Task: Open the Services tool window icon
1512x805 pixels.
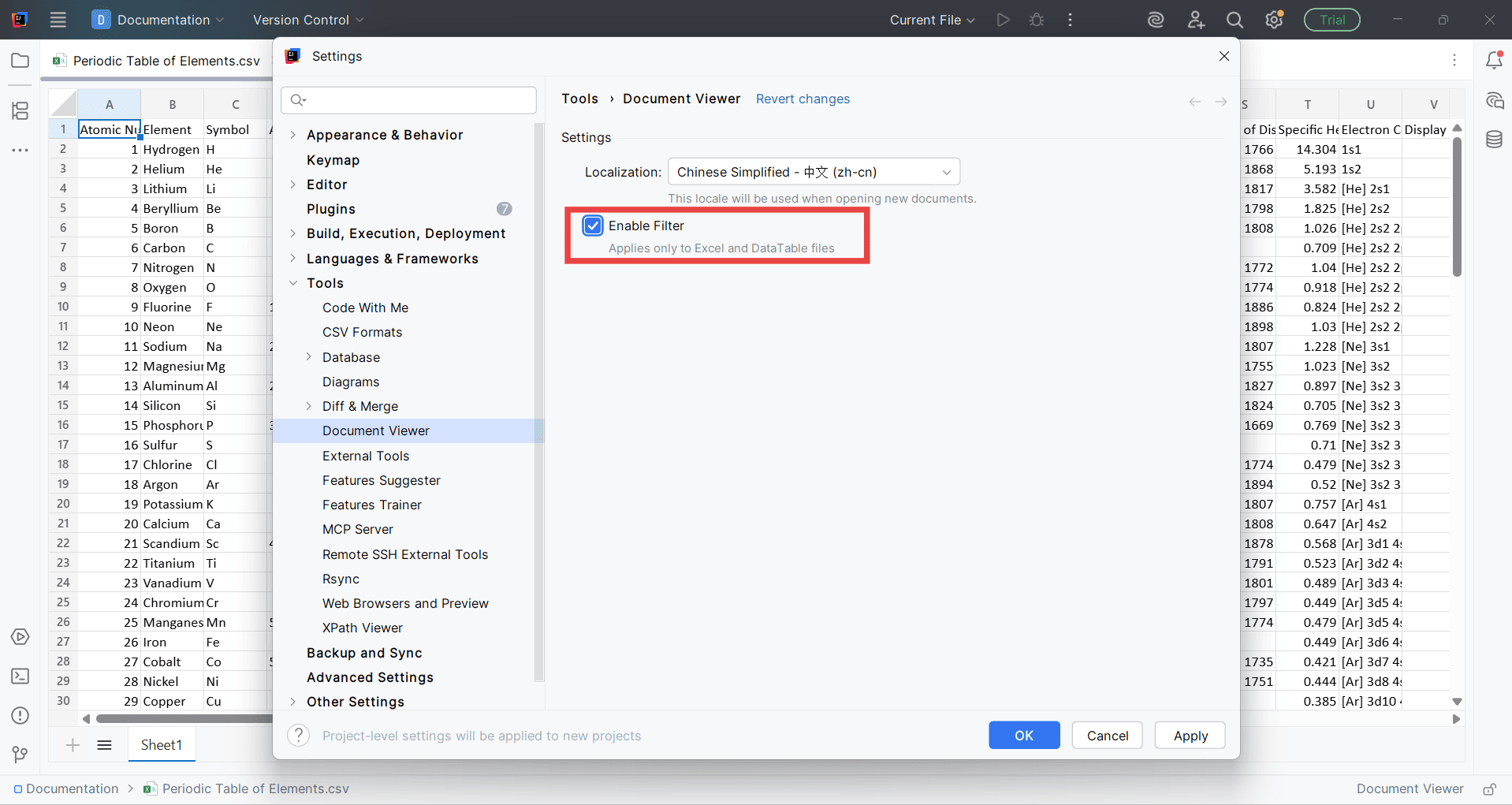Action: (20, 637)
